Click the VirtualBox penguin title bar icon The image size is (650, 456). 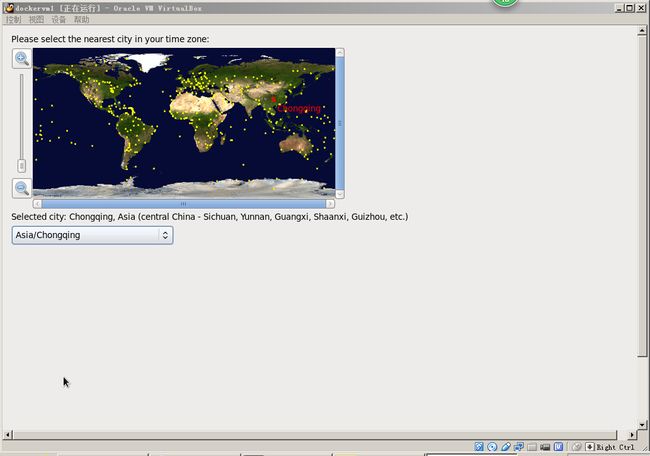tap(9, 7)
